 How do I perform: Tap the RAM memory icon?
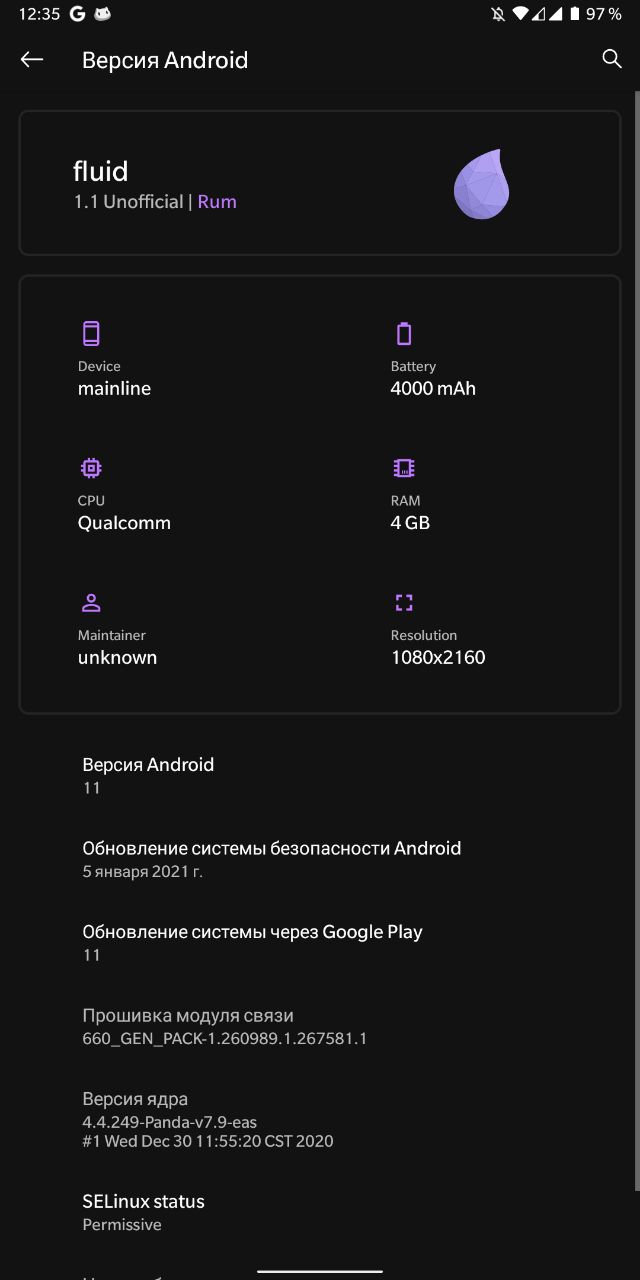coord(404,468)
